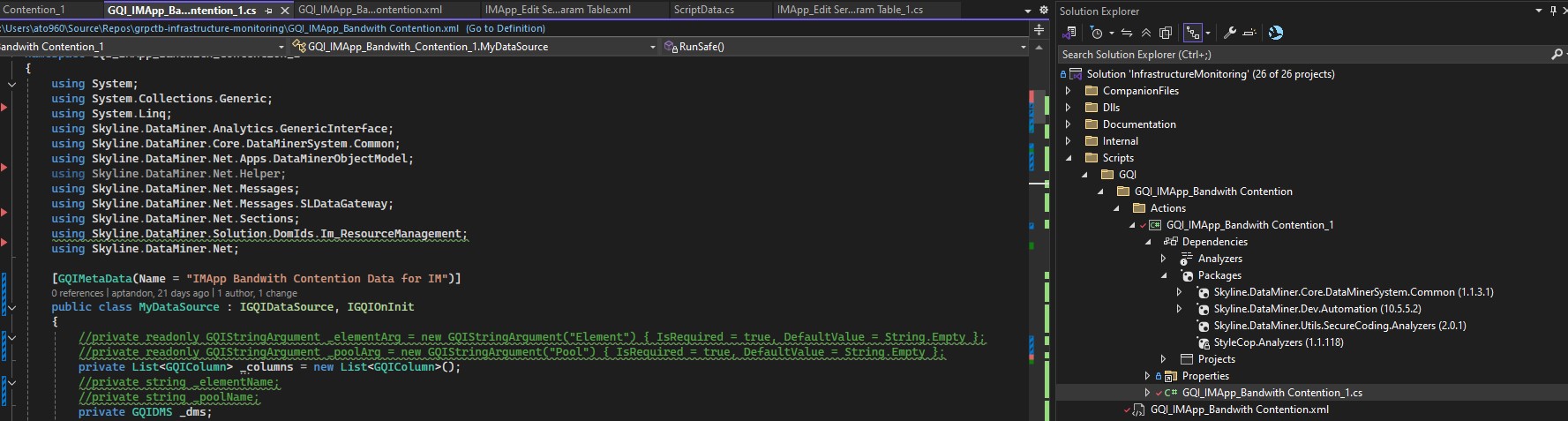The width and height of the screenshot is (1568, 421).
Task: Click '1 author, 1 change' CodeLens link
Action: [x=255, y=293]
